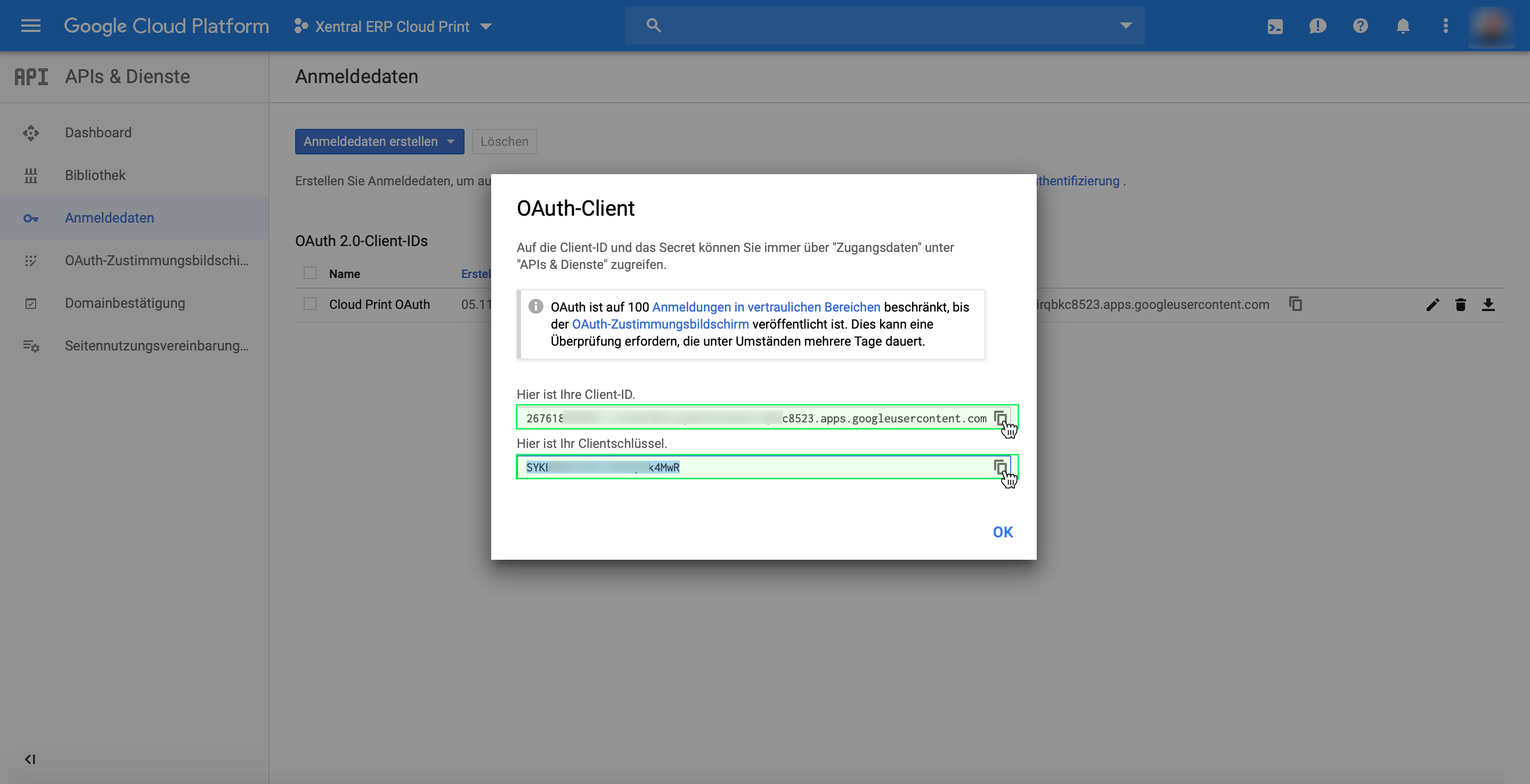Open the Cloud Shell terminal icon

pyautogui.click(x=1275, y=26)
